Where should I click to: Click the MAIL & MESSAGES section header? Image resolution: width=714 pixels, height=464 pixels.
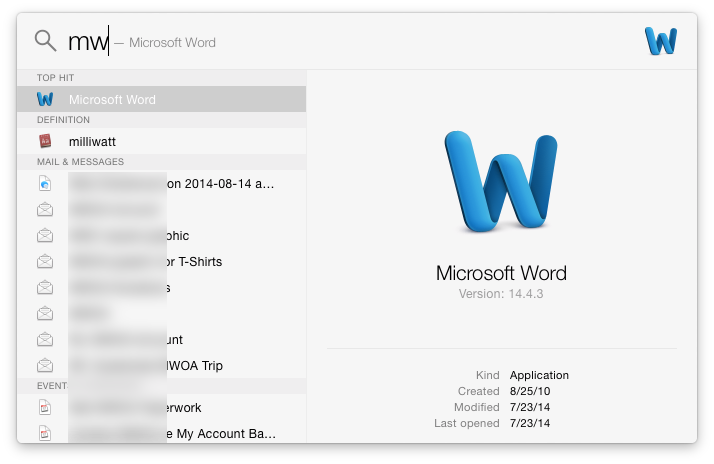(x=80, y=162)
